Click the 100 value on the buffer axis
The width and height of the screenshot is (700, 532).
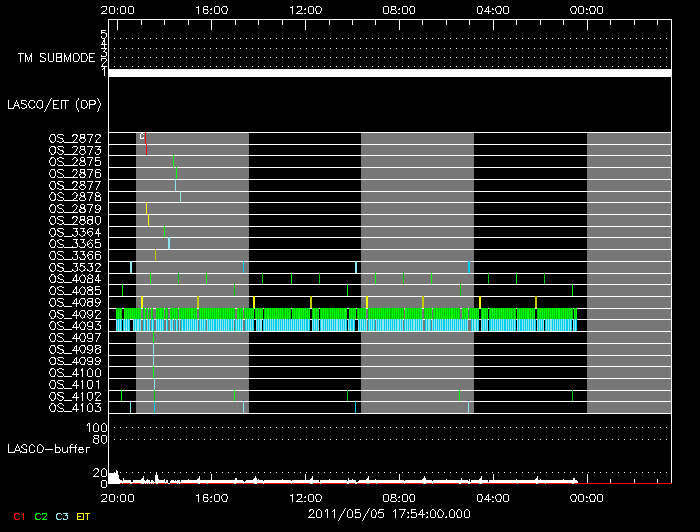(x=96, y=428)
